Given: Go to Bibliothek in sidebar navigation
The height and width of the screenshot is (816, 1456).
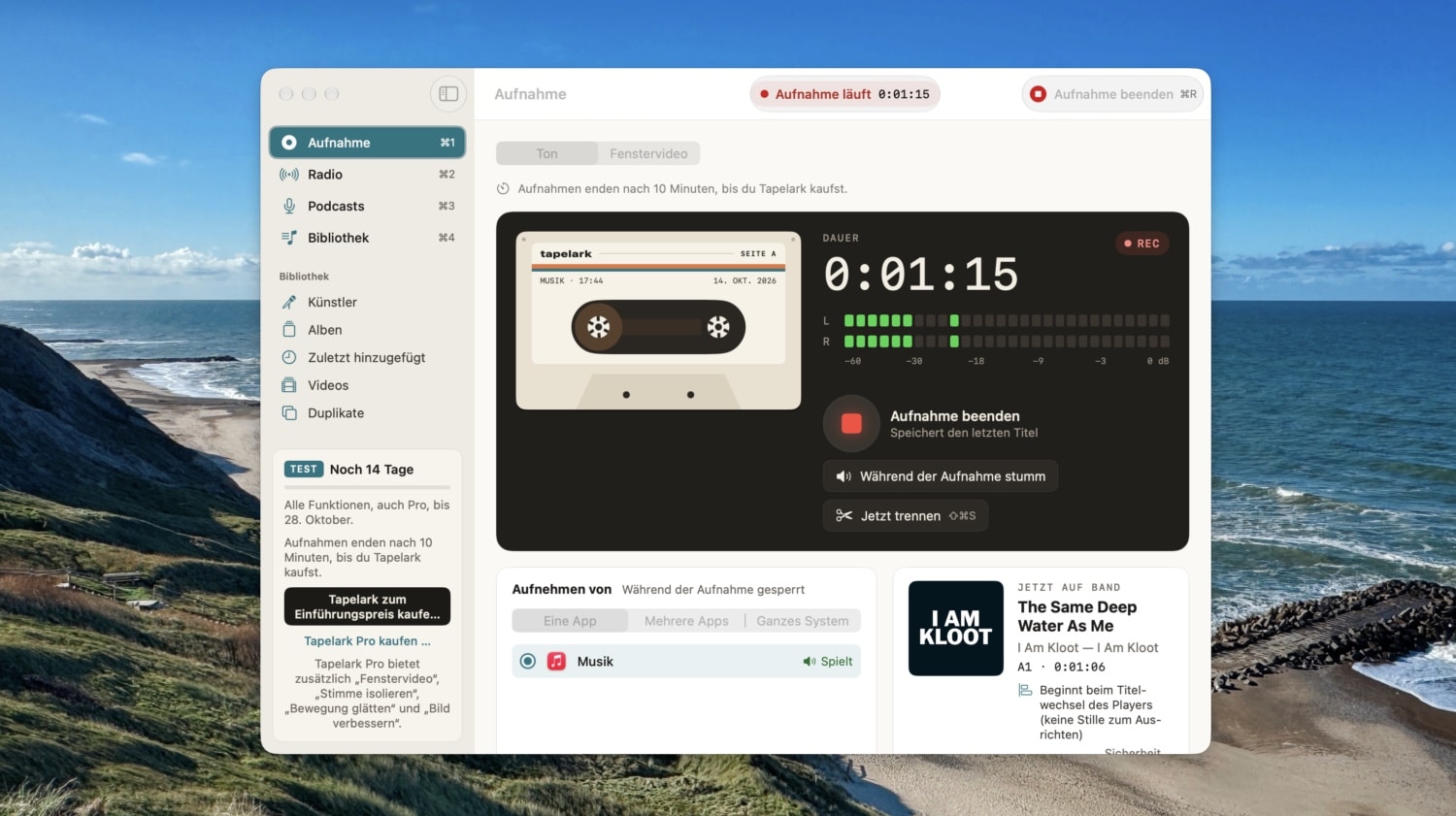Looking at the screenshot, I should tap(367, 238).
